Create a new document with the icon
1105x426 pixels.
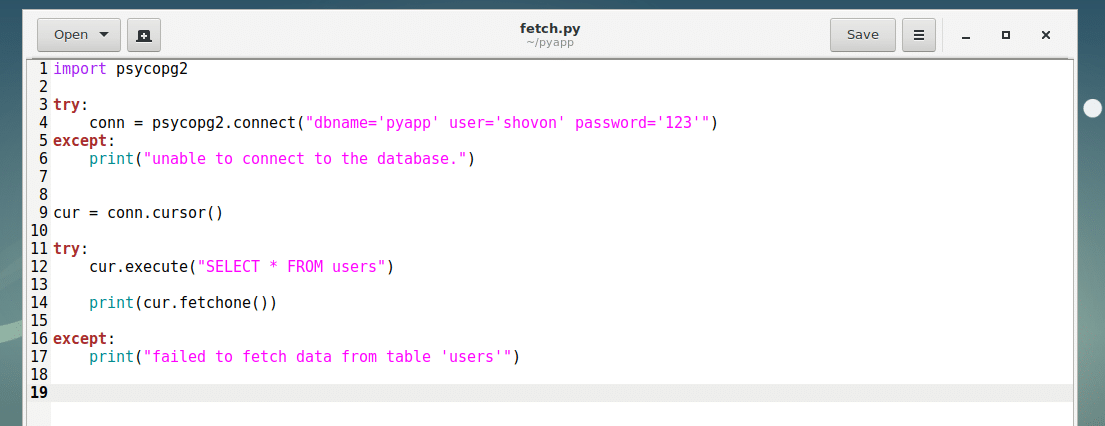pyautogui.click(x=144, y=35)
